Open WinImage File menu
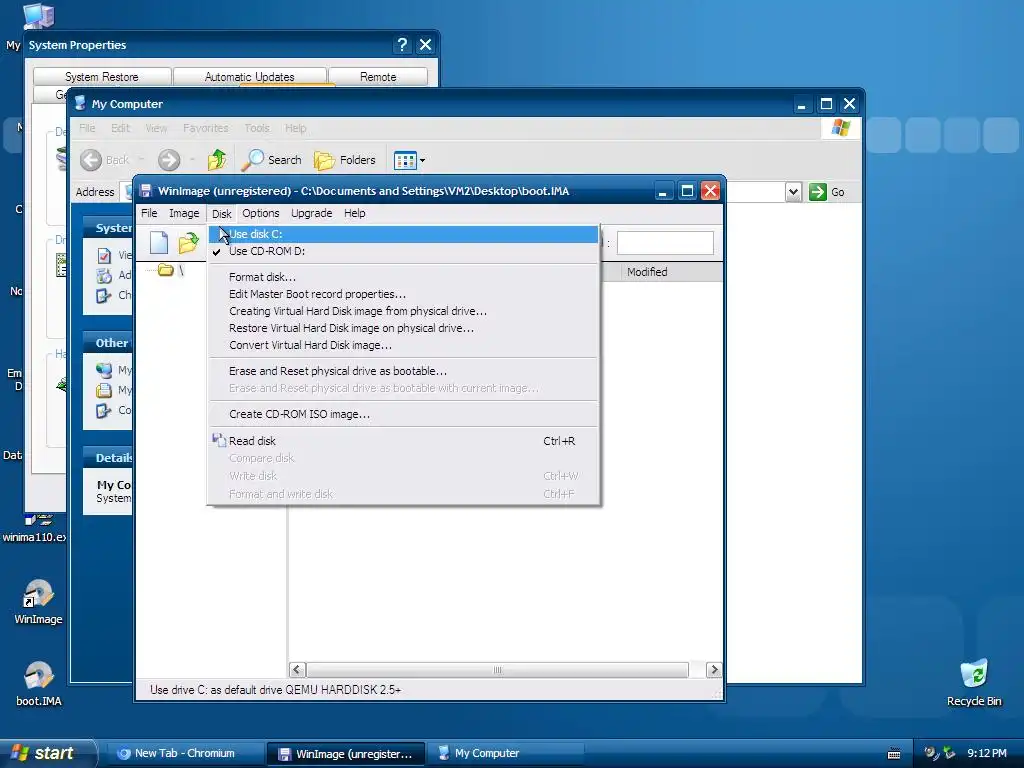 [149, 213]
